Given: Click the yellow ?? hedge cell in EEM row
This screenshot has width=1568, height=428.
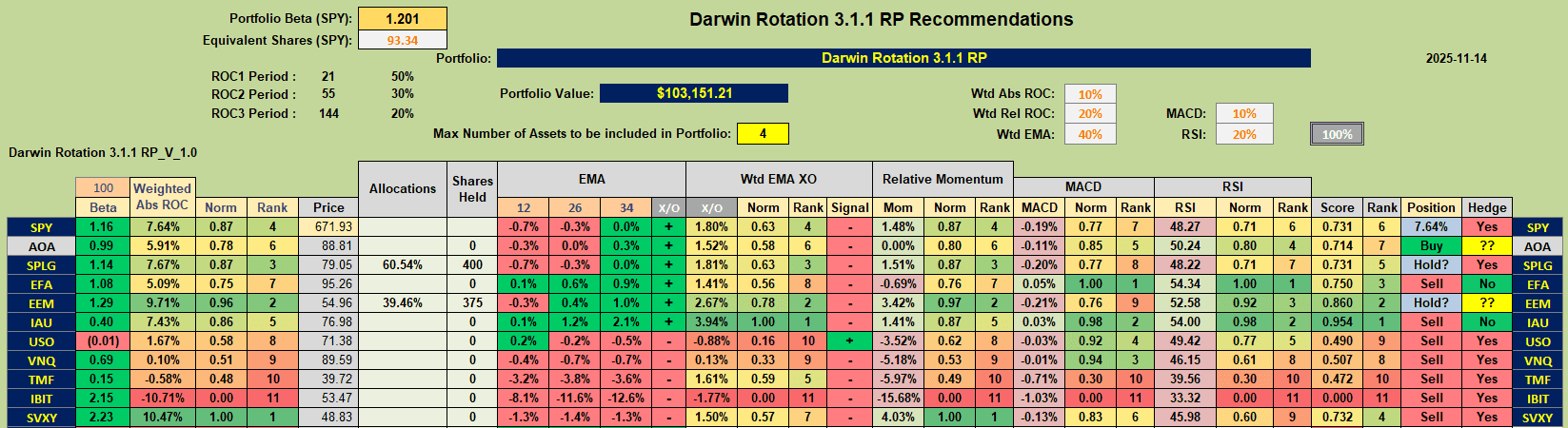Looking at the screenshot, I should 1487,303.
